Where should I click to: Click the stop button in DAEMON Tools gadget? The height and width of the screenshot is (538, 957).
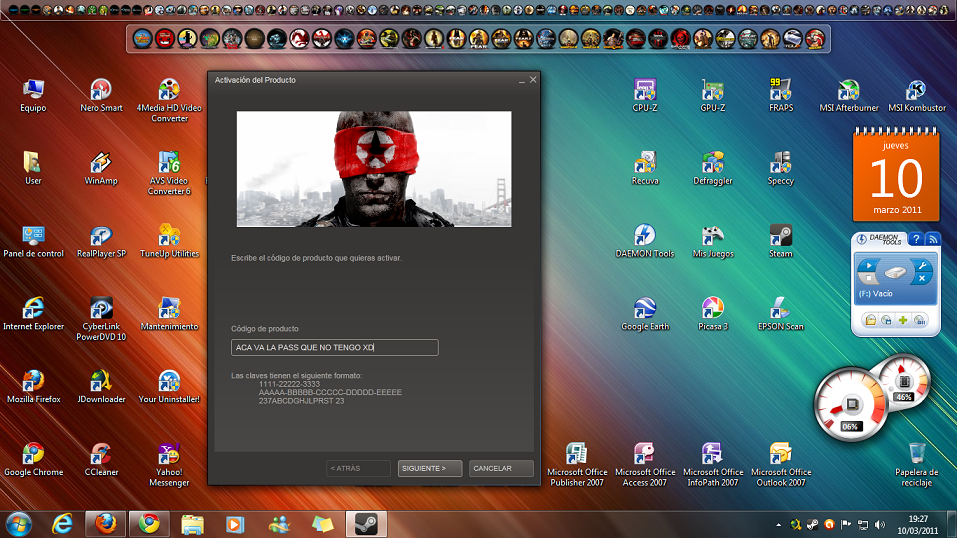click(868, 278)
